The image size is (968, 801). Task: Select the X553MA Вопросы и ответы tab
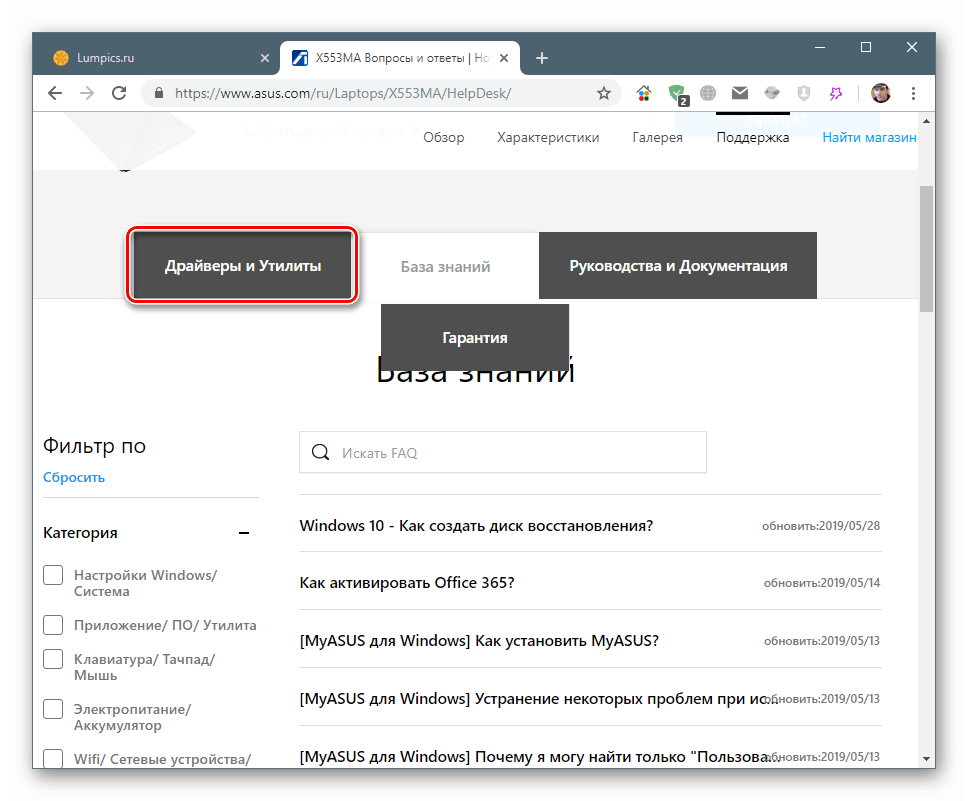click(x=400, y=58)
